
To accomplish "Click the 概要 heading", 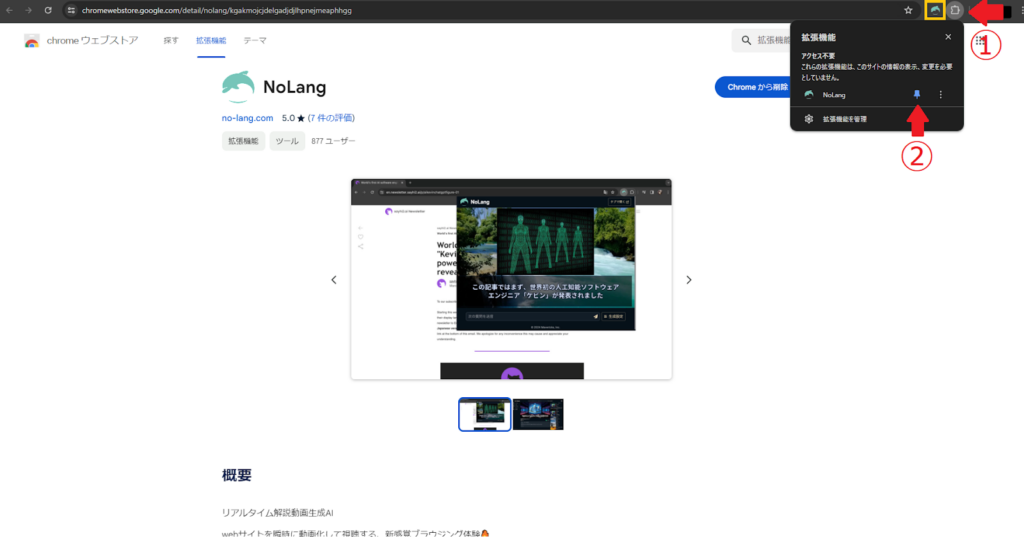I will (236, 475).
